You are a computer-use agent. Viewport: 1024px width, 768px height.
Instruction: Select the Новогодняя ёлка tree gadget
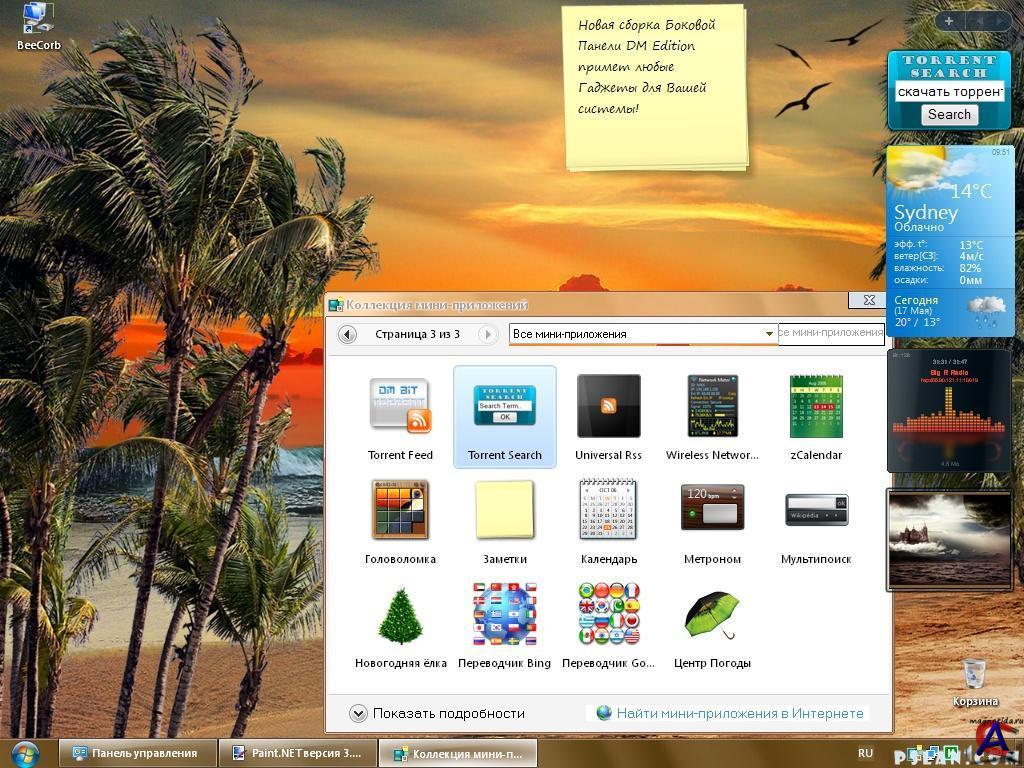point(400,615)
